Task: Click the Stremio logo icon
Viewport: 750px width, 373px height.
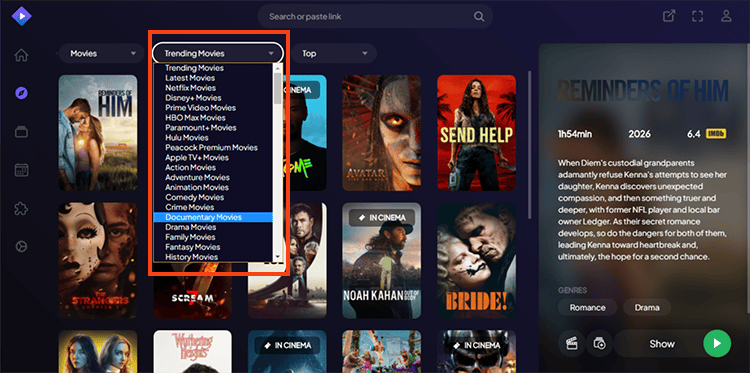Action: [21, 17]
